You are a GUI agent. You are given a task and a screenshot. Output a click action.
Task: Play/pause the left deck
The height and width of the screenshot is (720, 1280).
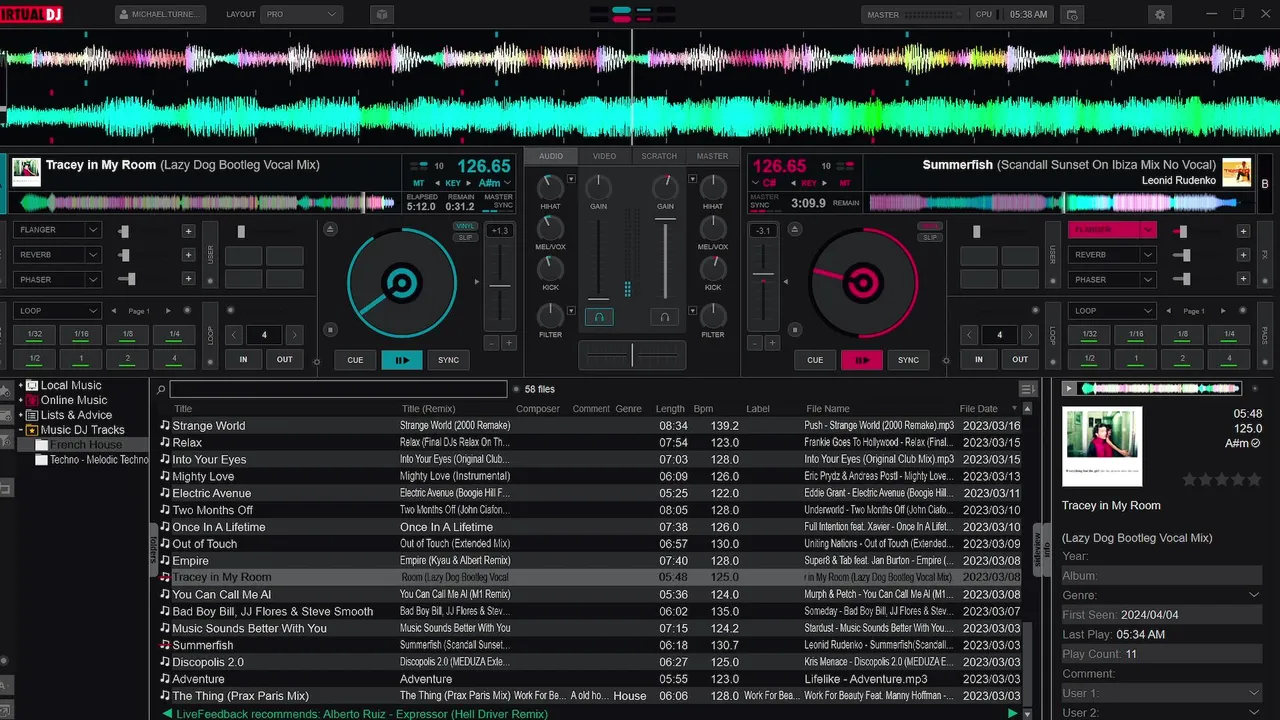click(x=402, y=360)
